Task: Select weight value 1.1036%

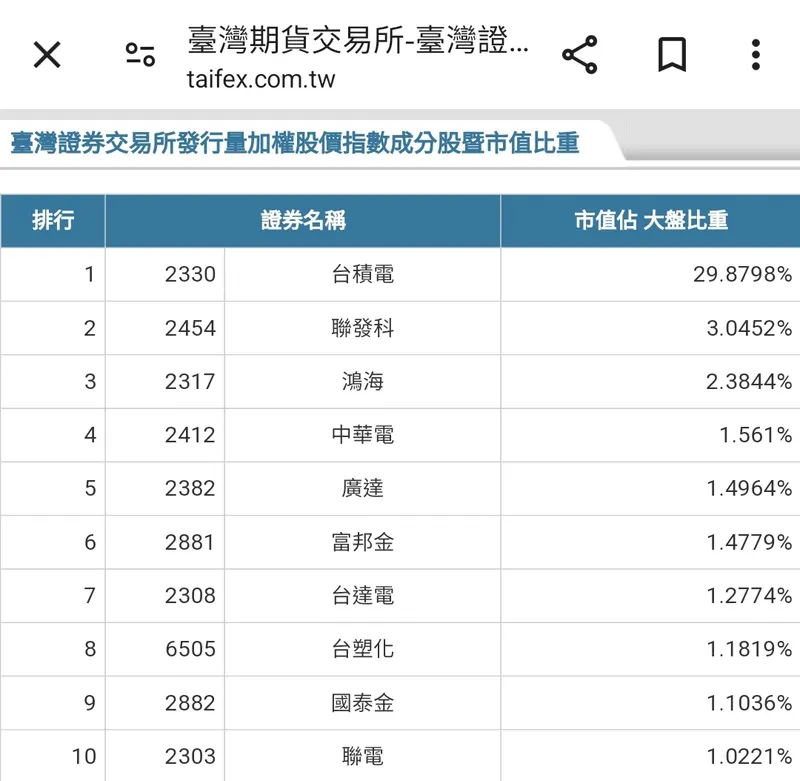Action: click(749, 703)
